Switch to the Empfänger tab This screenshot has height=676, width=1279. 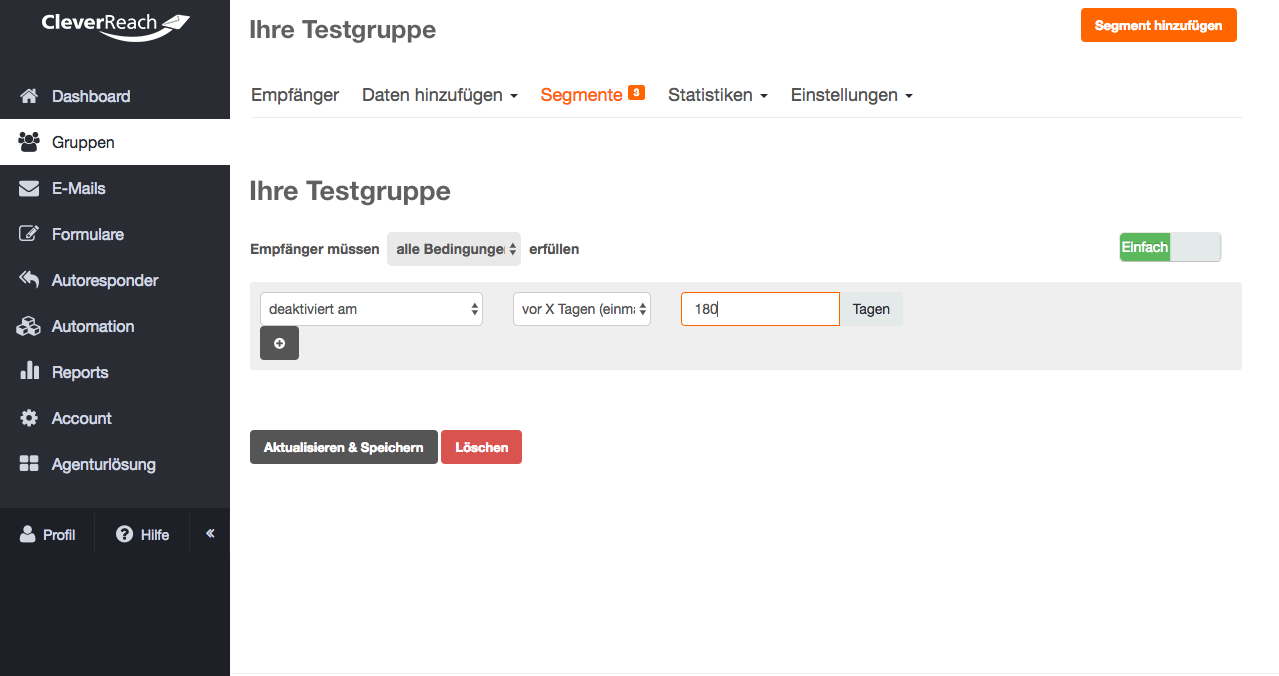pos(295,95)
